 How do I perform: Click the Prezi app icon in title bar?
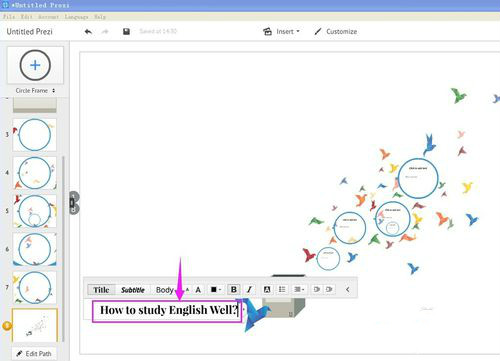[x=5, y=5]
